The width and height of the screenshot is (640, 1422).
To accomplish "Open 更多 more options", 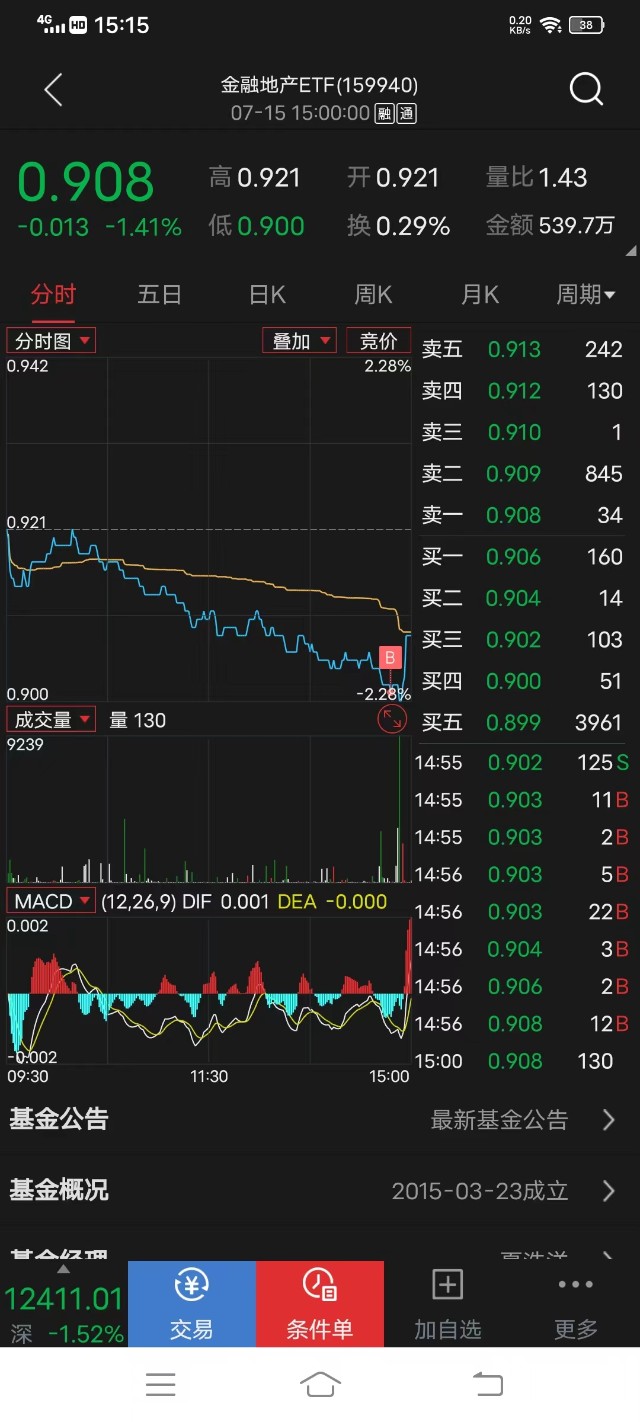I will pos(576,1304).
